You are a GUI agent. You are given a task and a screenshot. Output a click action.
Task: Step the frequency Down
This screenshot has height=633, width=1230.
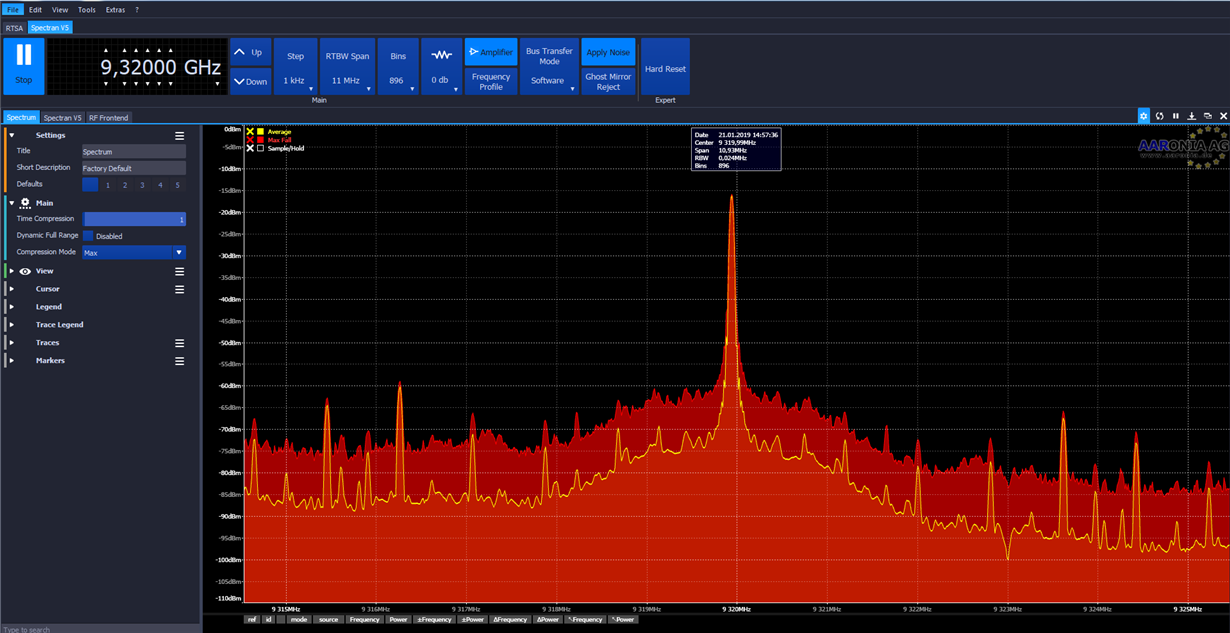click(x=250, y=82)
